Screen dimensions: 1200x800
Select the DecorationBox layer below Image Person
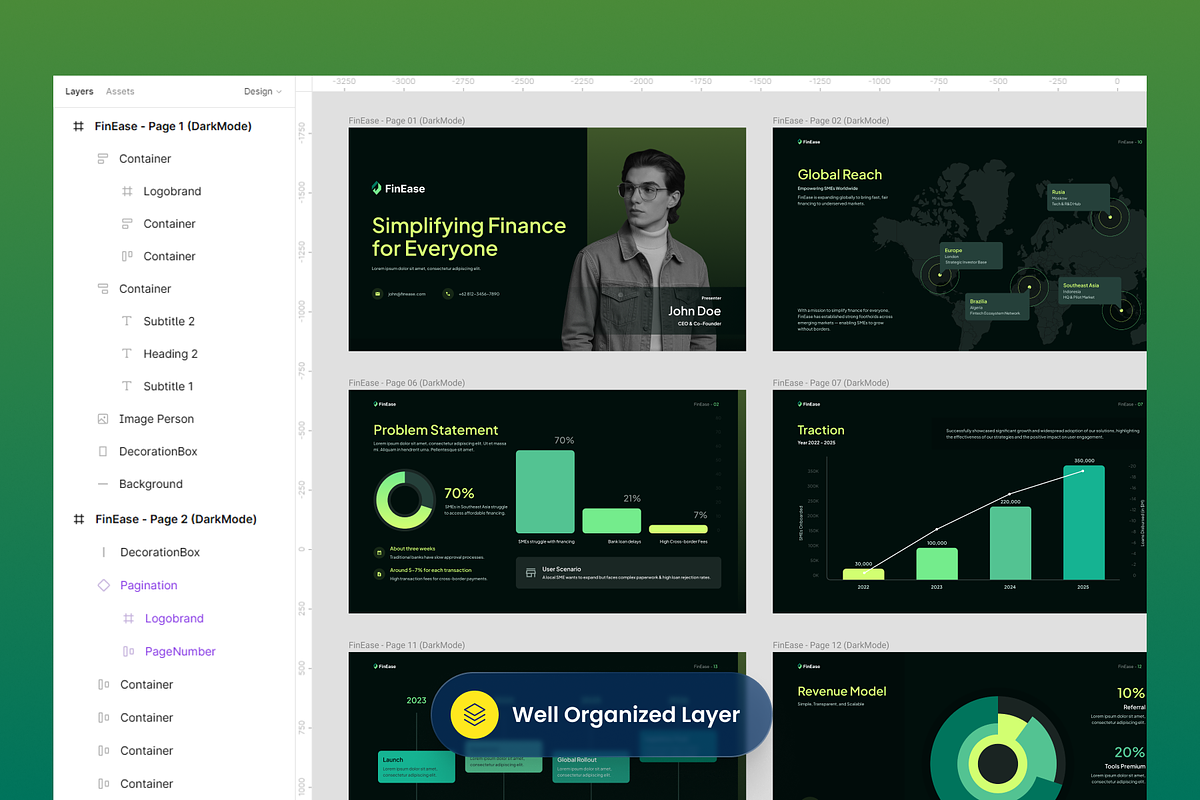pos(158,451)
